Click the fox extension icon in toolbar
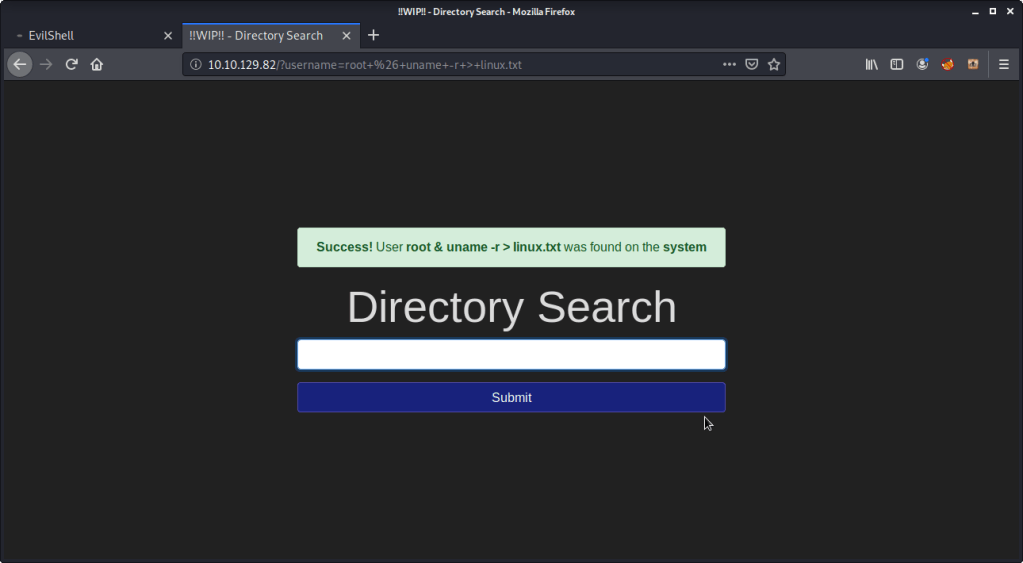The width and height of the screenshot is (1023, 563). 947,64
